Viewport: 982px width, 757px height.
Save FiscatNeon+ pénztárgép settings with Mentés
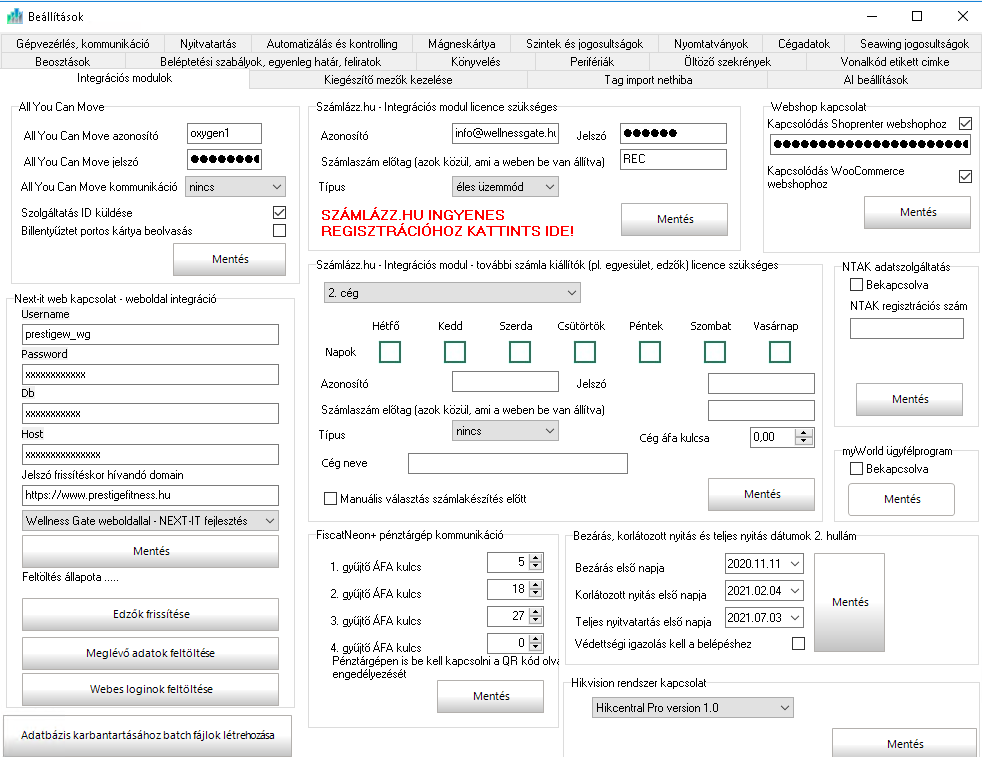pos(490,696)
